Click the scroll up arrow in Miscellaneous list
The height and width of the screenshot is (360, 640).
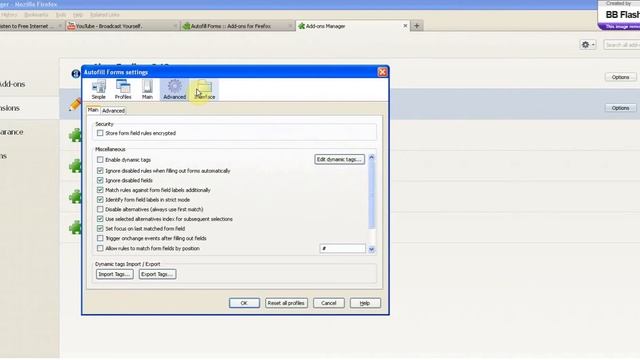pyautogui.click(x=371, y=158)
